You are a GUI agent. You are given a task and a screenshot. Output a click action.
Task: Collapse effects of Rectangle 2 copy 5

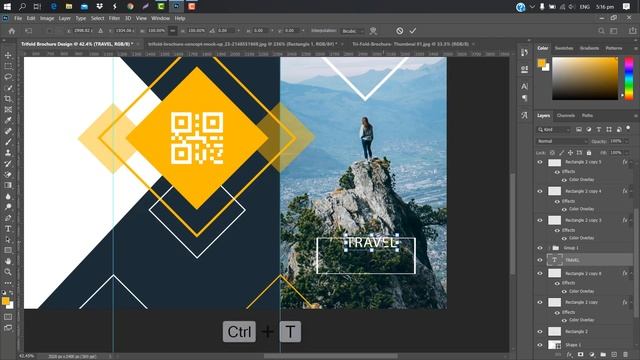click(x=631, y=162)
